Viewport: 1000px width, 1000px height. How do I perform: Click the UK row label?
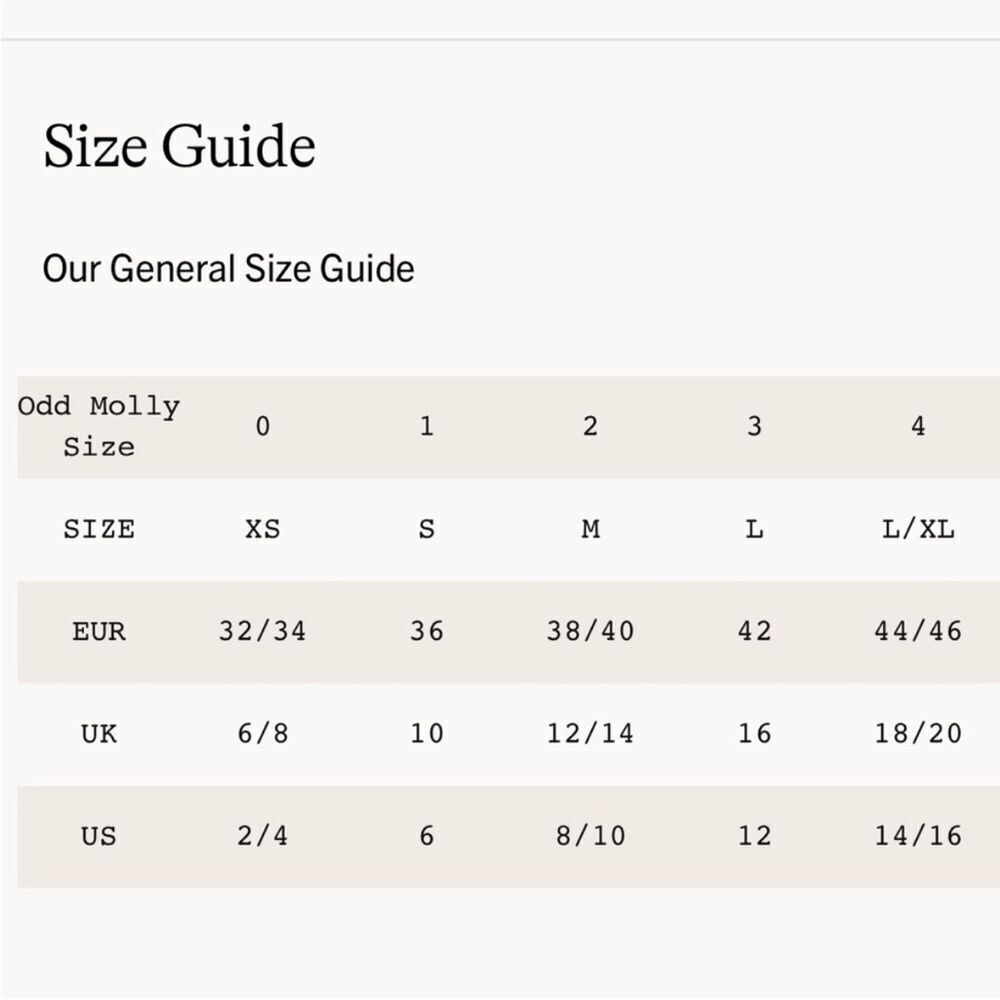pyautogui.click(x=99, y=734)
